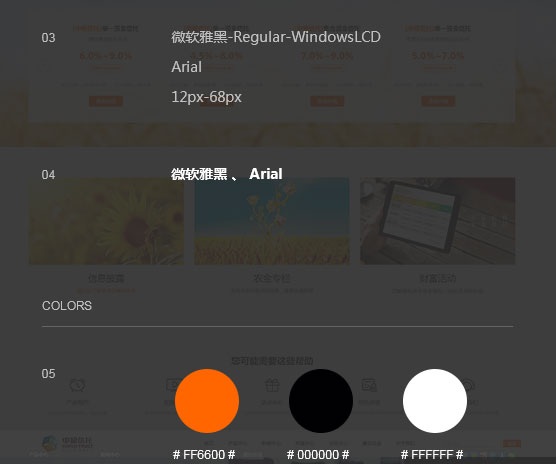This screenshot has width=556, height=464.
Task: Click the COLORS section heading
Action: (x=67, y=306)
